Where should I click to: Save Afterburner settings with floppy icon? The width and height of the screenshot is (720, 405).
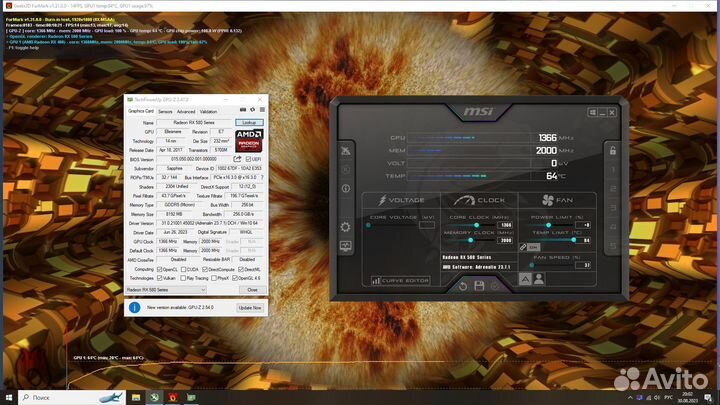[479, 286]
